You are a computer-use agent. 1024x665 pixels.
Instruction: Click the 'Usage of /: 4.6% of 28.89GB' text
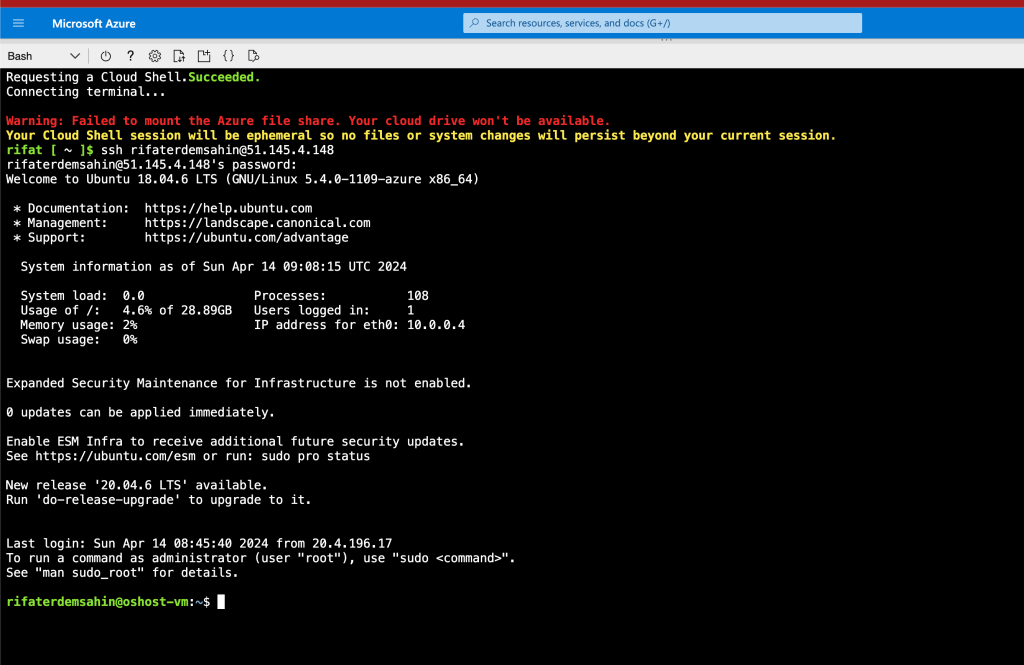126,310
